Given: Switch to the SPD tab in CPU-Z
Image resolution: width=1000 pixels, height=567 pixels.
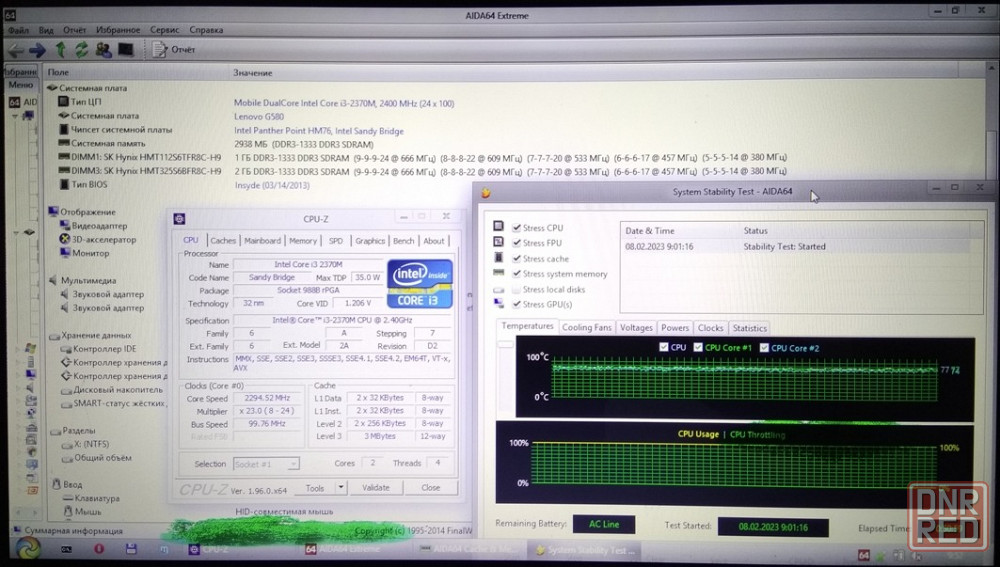Looking at the screenshot, I should (x=335, y=240).
